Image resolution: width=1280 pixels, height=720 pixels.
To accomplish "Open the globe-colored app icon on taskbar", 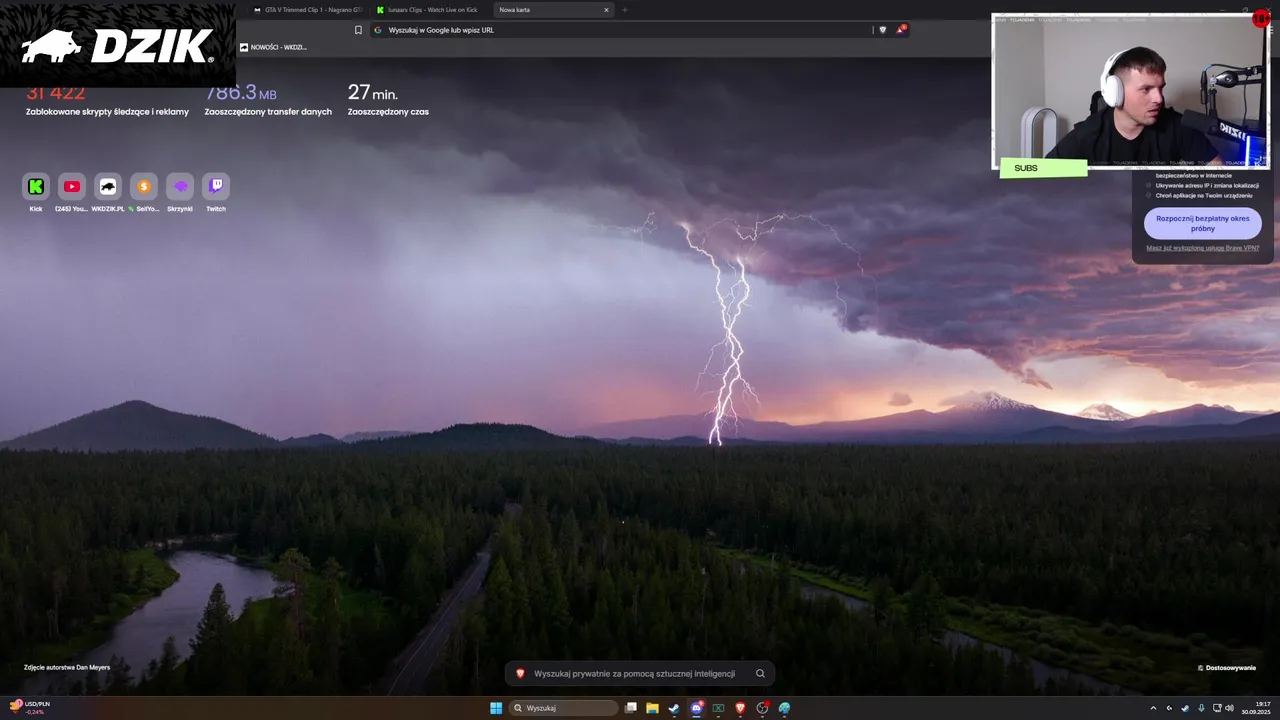I will click(x=784, y=708).
